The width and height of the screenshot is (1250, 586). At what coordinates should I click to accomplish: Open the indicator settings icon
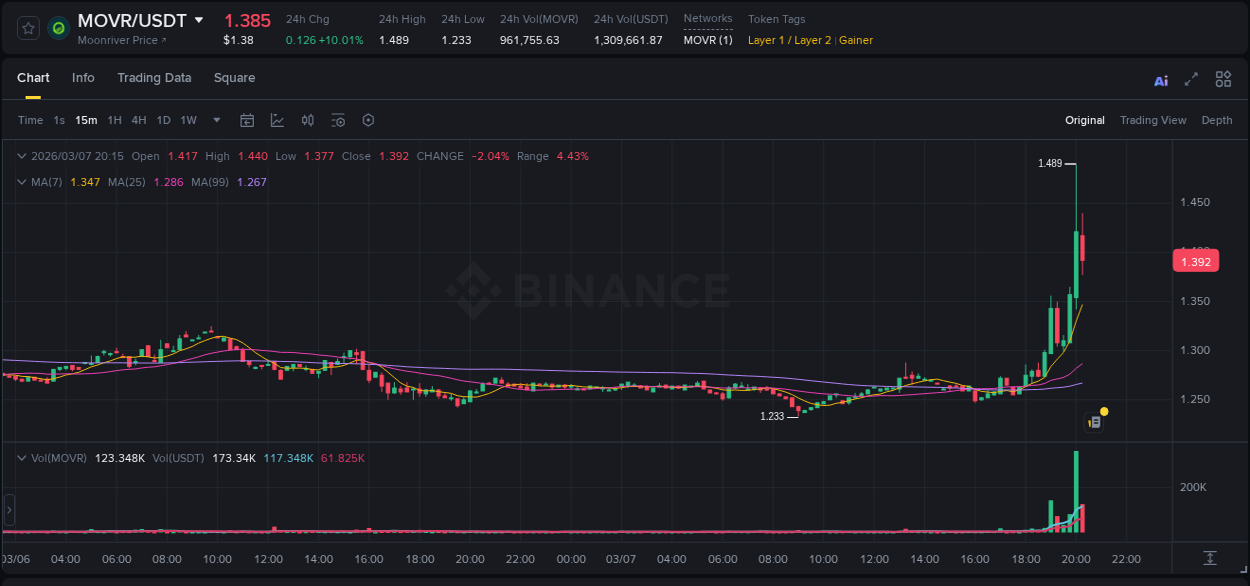pyautogui.click(x=338, y=120)
